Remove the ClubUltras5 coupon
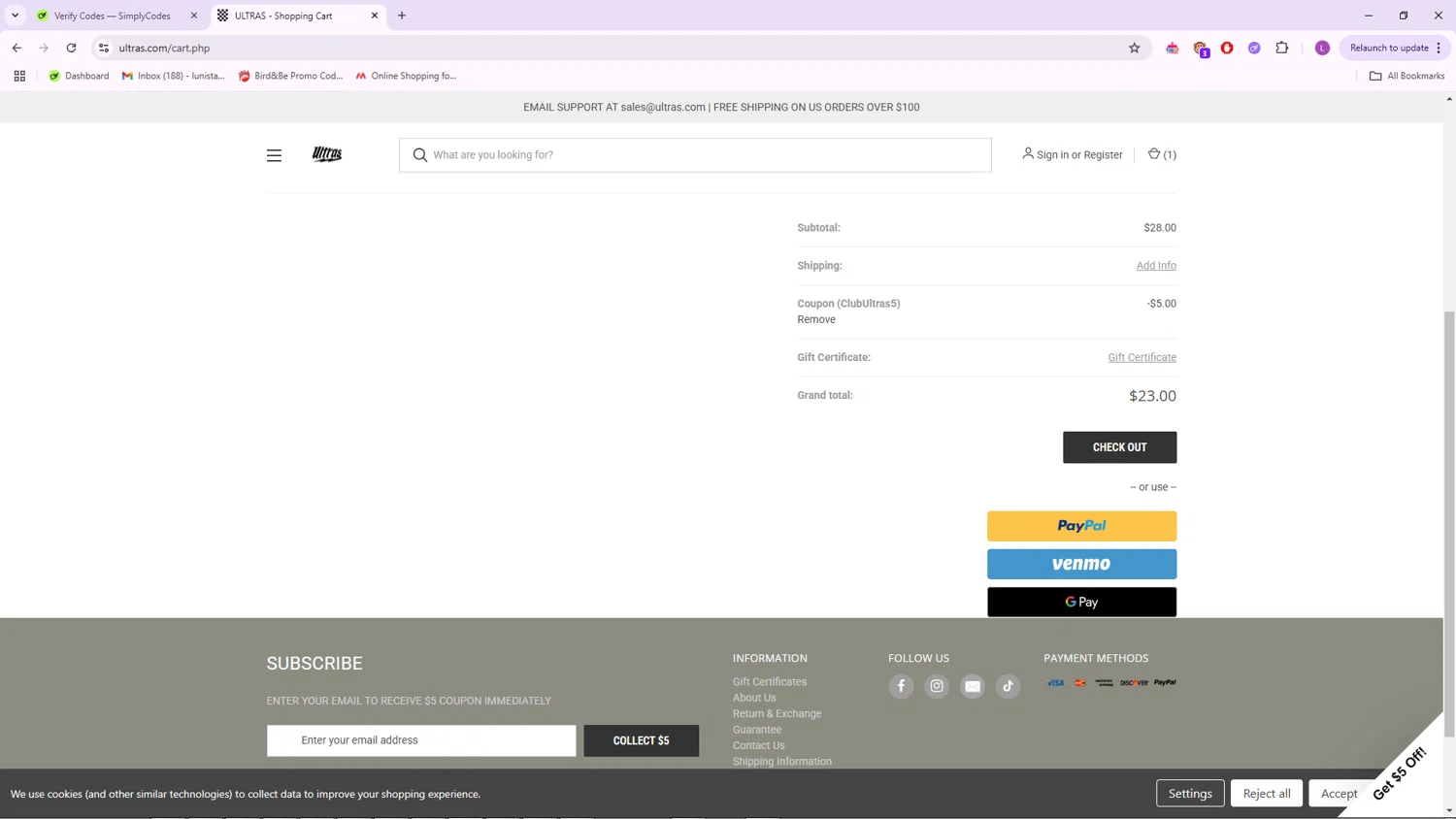 (816, 319)
